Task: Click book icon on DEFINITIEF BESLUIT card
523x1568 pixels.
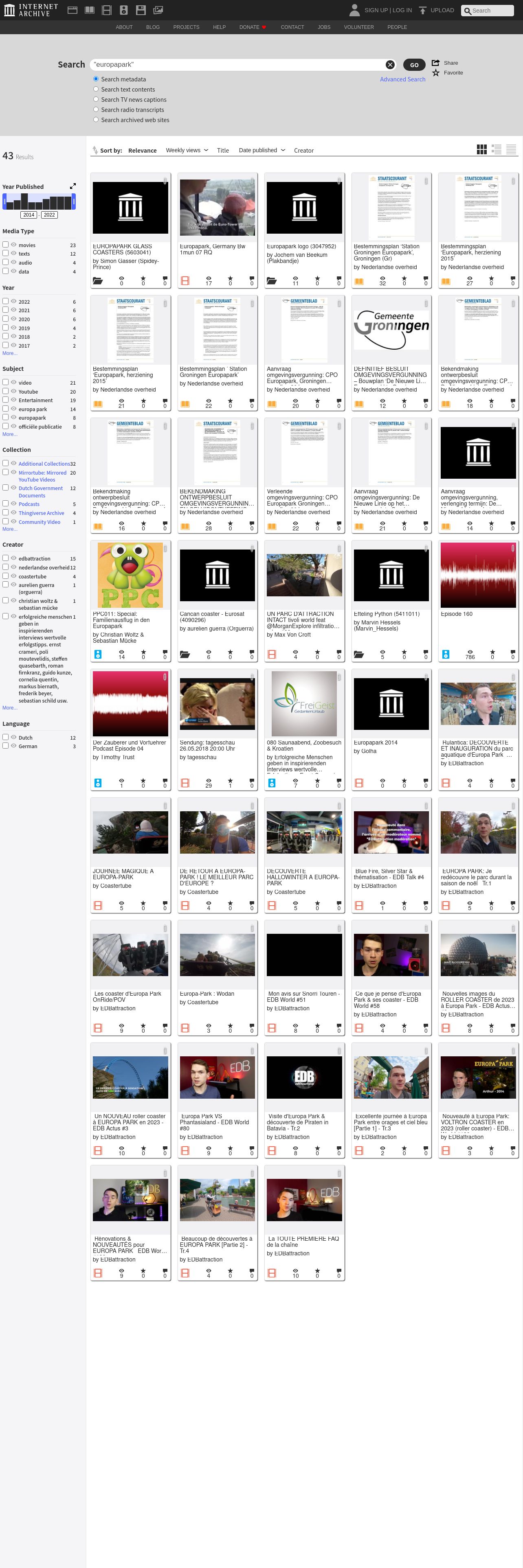Action: click(359, 404)
